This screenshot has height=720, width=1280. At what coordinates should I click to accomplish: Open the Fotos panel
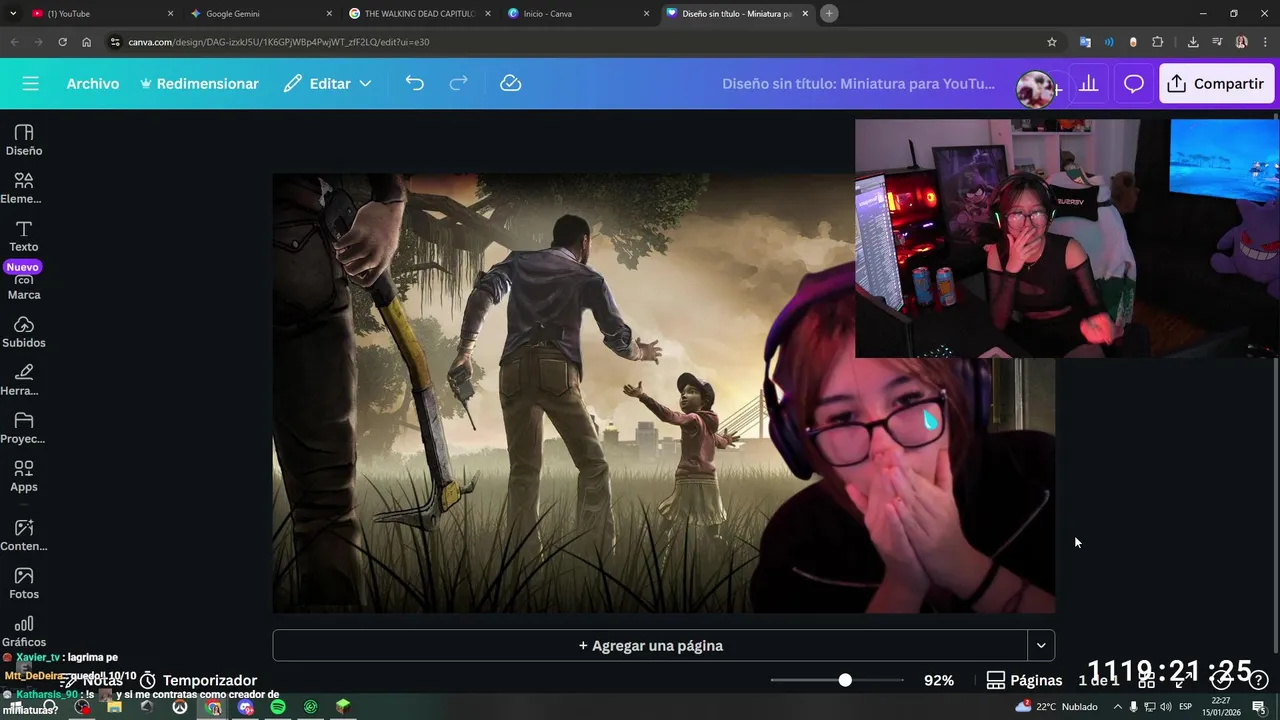coord(24,583)
